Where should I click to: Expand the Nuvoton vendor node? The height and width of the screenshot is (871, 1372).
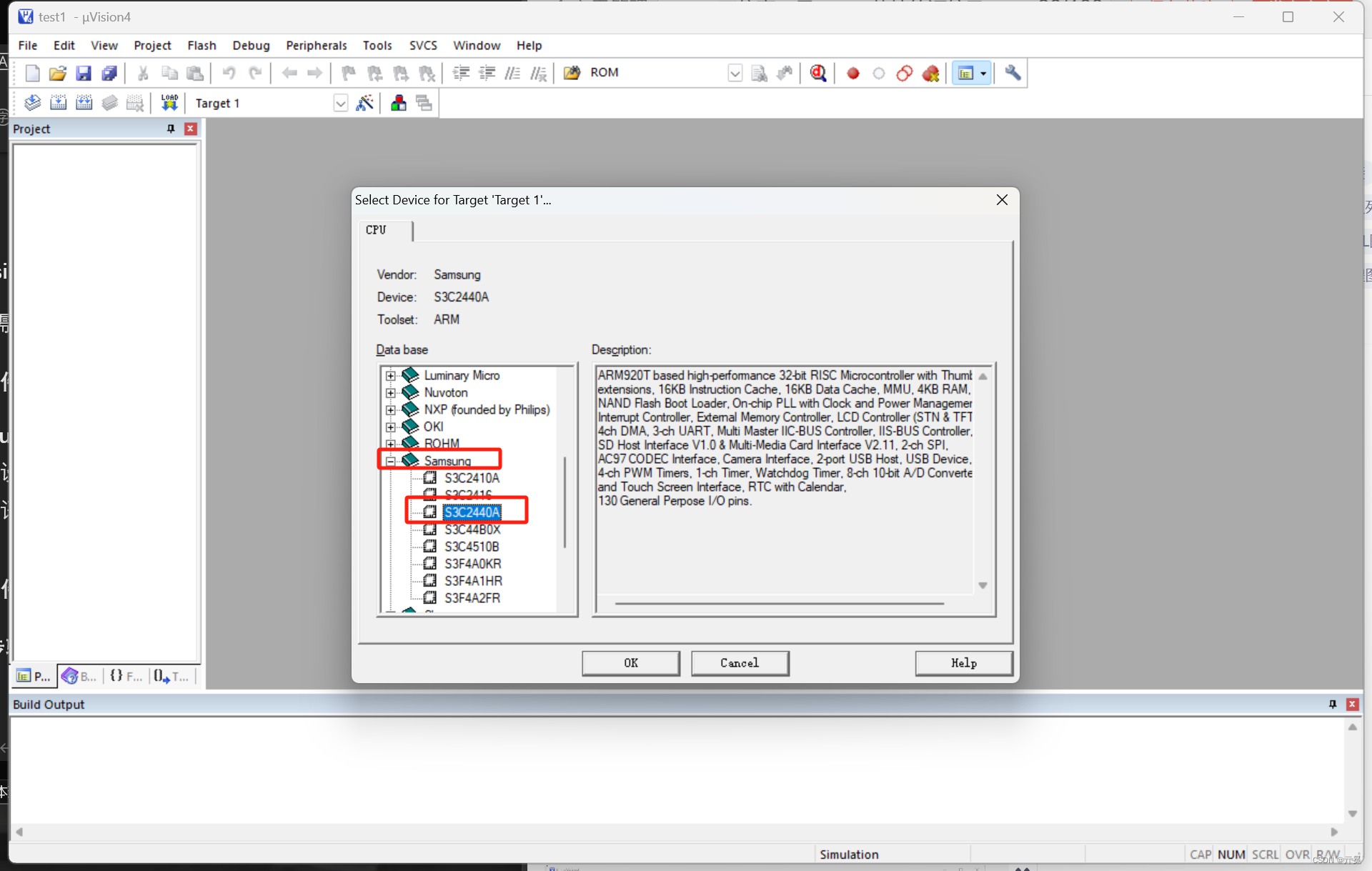pyautogui.click(x=390, y=392)
